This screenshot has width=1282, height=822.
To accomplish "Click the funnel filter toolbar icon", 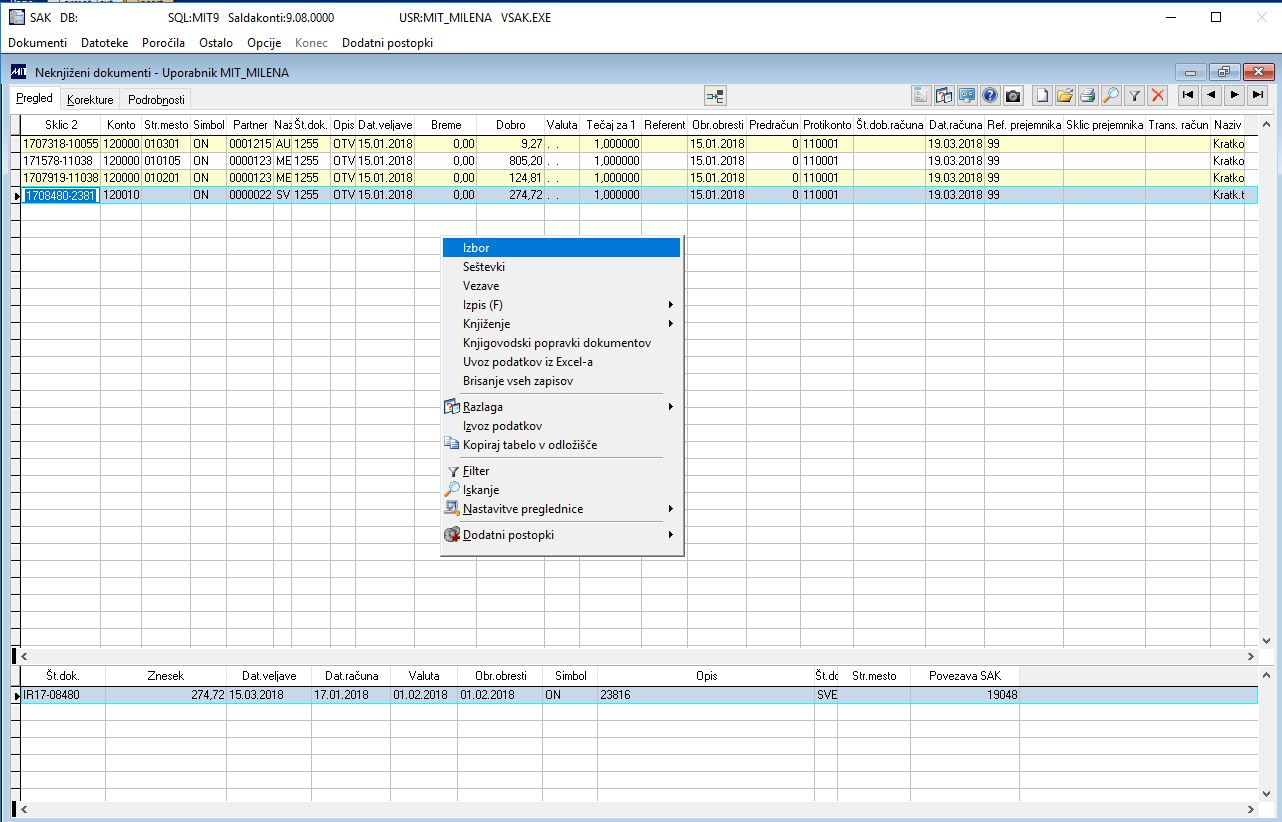I will (1135, 96).
